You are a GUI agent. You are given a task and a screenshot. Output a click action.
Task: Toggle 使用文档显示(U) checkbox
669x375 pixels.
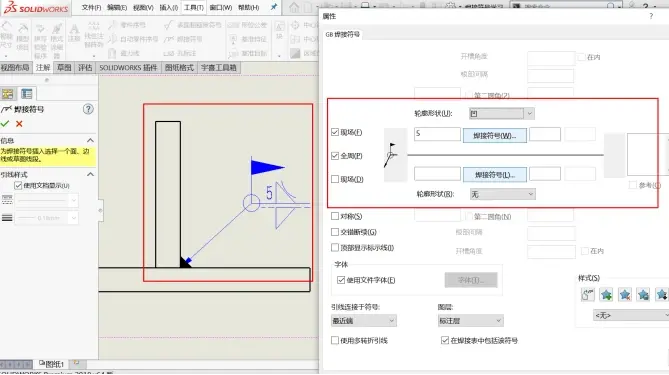pyautogui.click(x=18, y=186)
